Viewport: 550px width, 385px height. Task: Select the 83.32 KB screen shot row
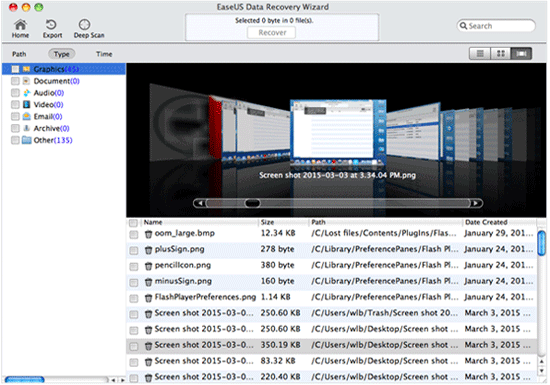(331, 361)
